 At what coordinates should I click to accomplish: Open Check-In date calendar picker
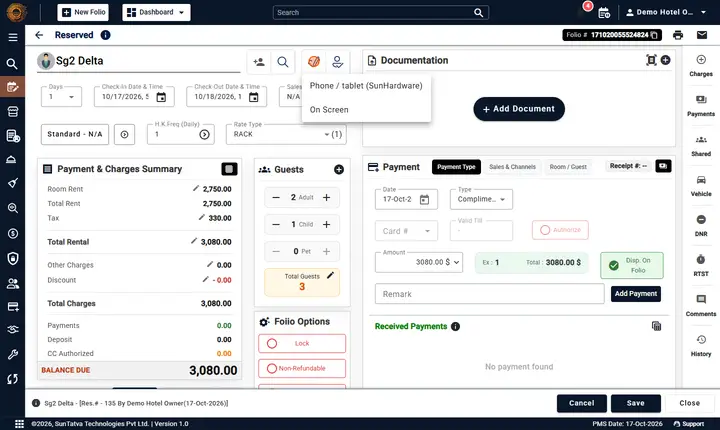tap(161, 97)
